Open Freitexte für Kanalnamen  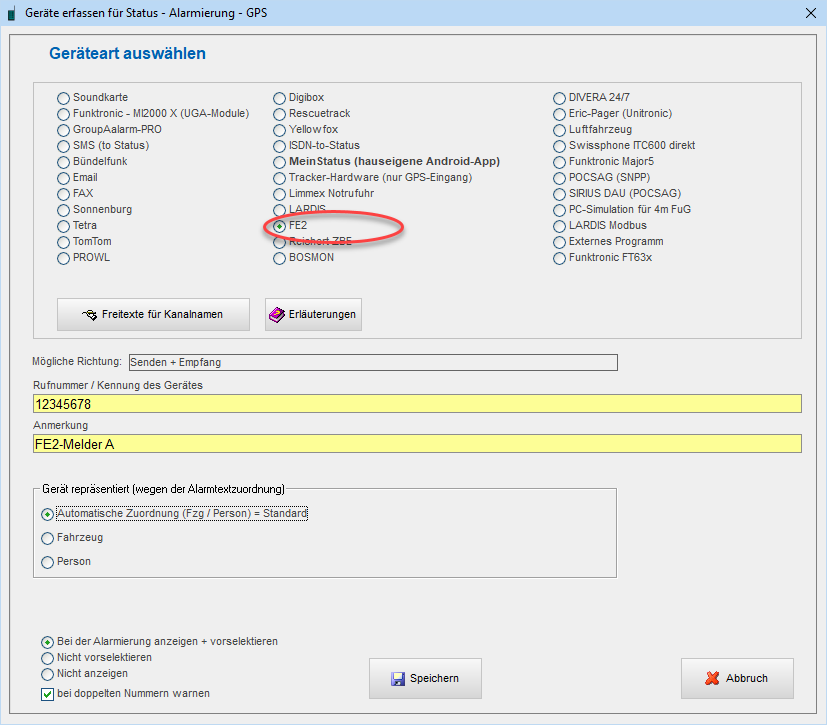click(x=152, y=315)
